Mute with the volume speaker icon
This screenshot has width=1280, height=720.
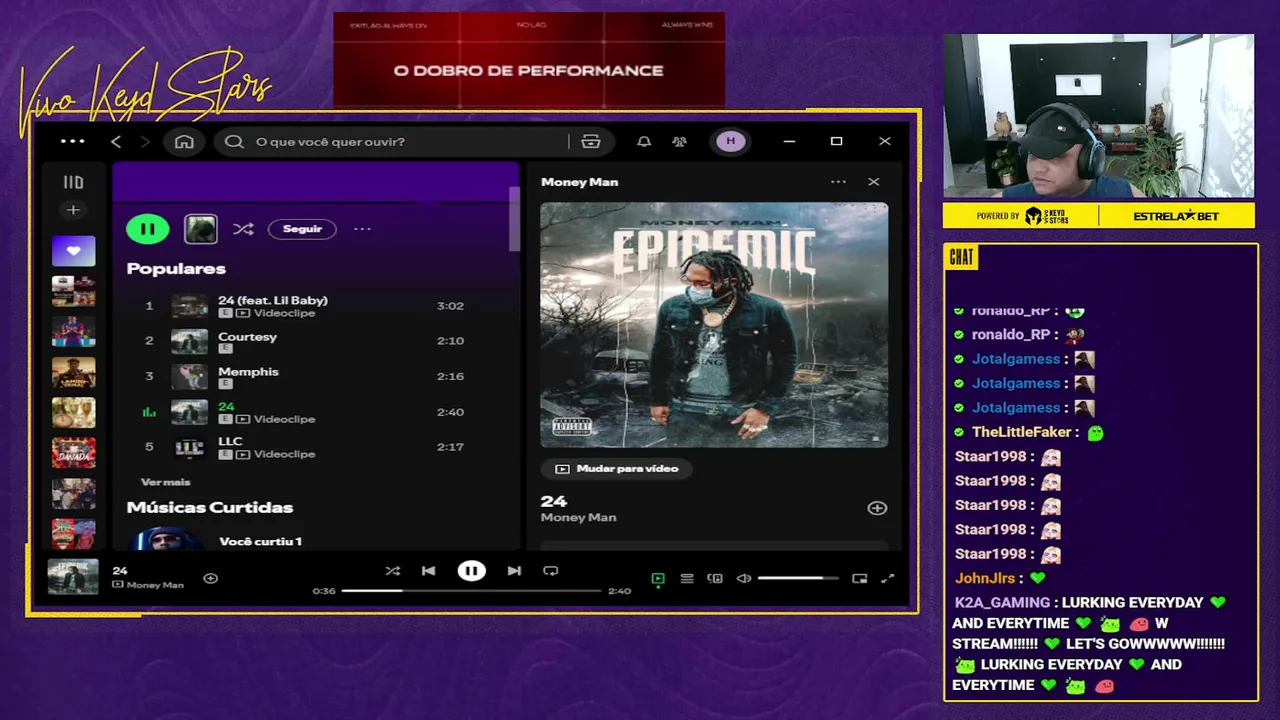(x=744, y=578)
